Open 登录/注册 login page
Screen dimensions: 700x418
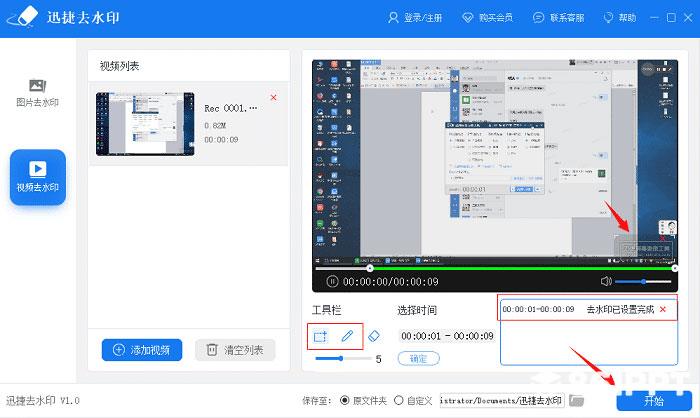tap(415, 18)
